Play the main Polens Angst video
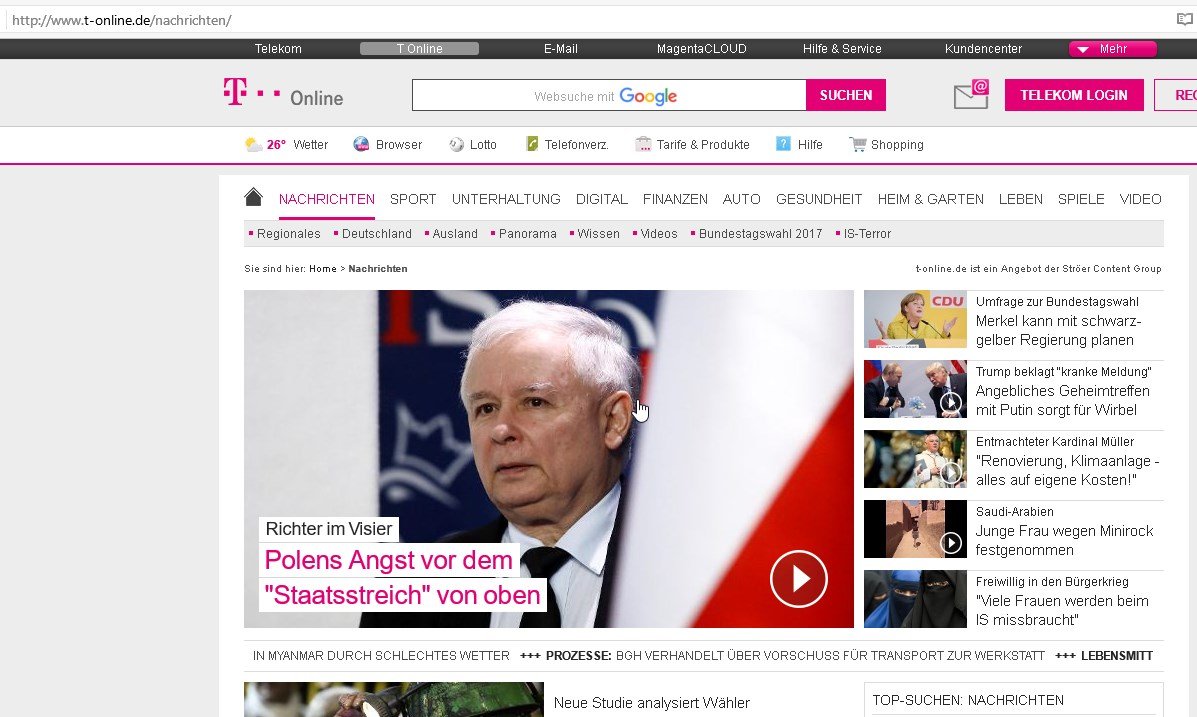The width and height of the screenshot is (1197, 717). click(798, 578)
